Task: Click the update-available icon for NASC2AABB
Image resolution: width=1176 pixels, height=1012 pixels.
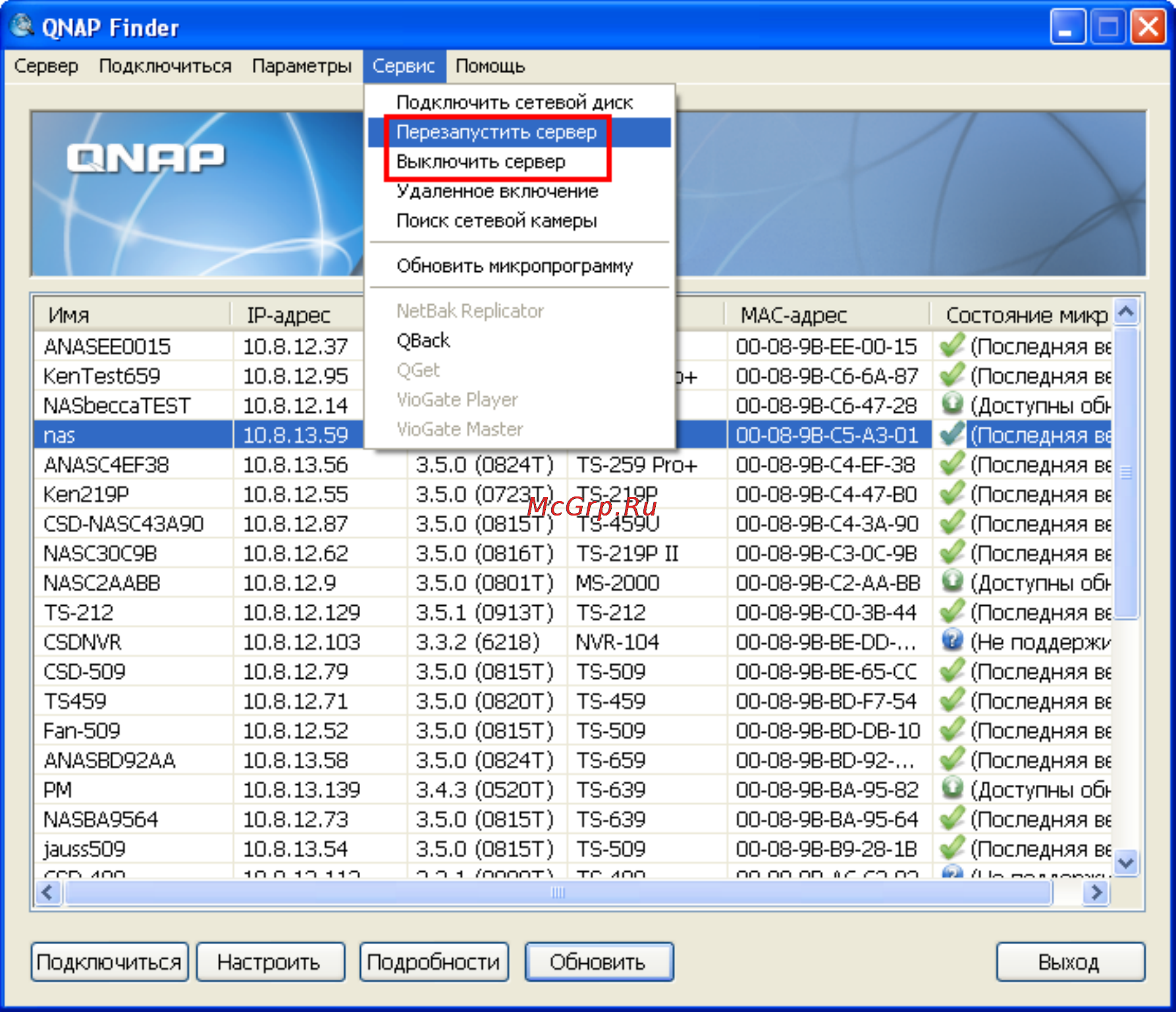Action: coord(952,581)
